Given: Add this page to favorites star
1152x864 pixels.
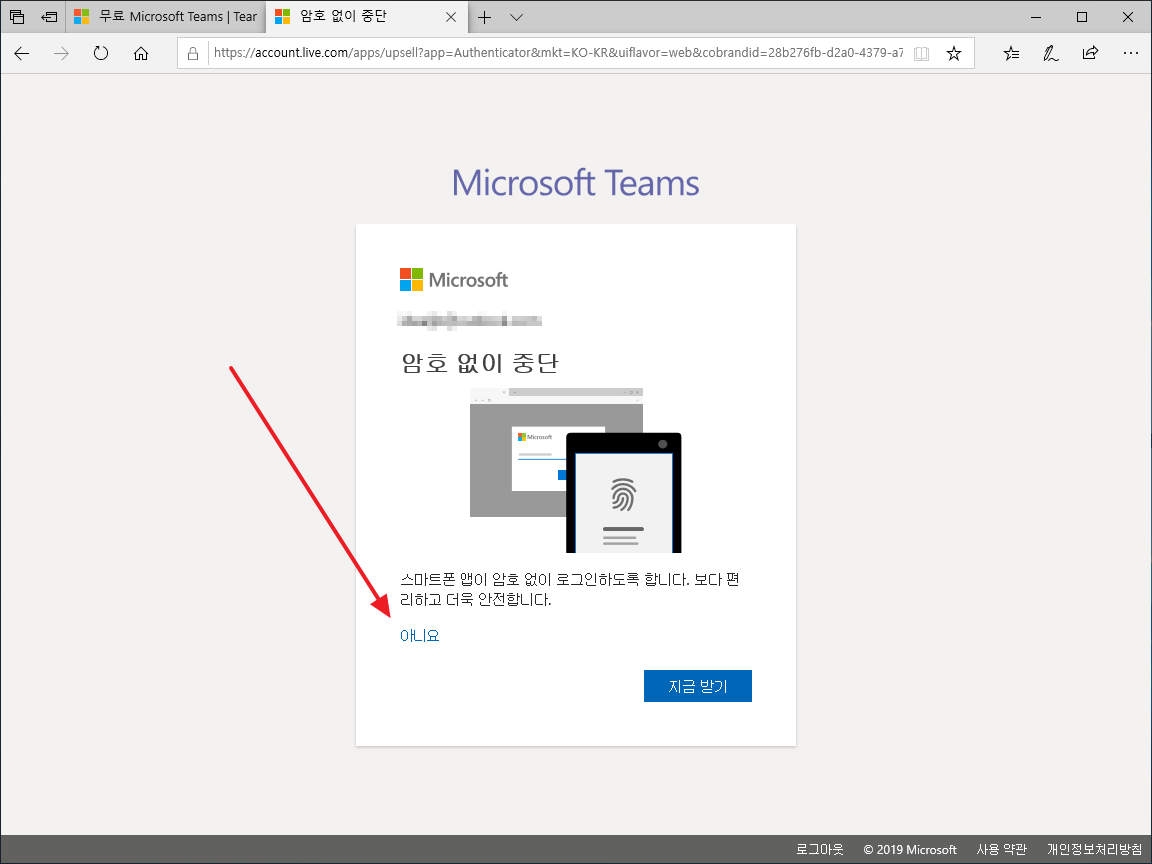Looking at the screenshot, I should coord(954,53).
